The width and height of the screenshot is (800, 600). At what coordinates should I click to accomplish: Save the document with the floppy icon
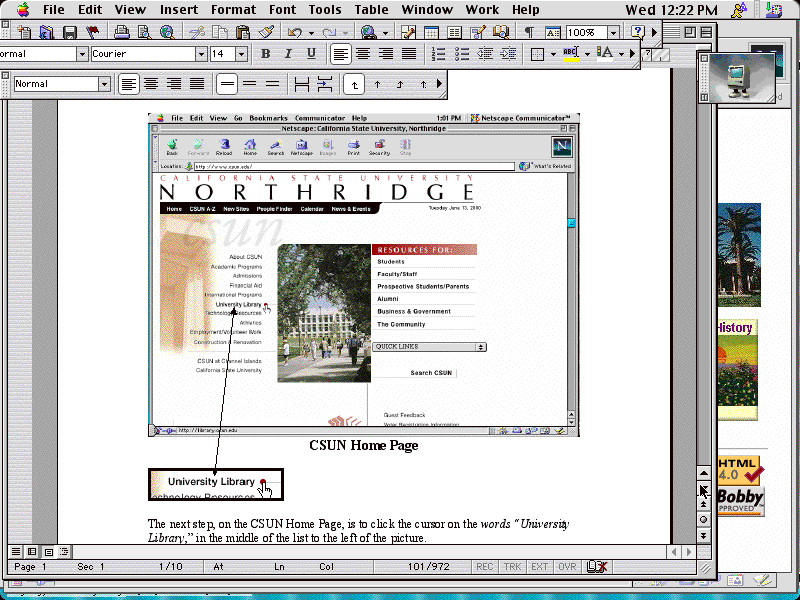pos(69,33)
